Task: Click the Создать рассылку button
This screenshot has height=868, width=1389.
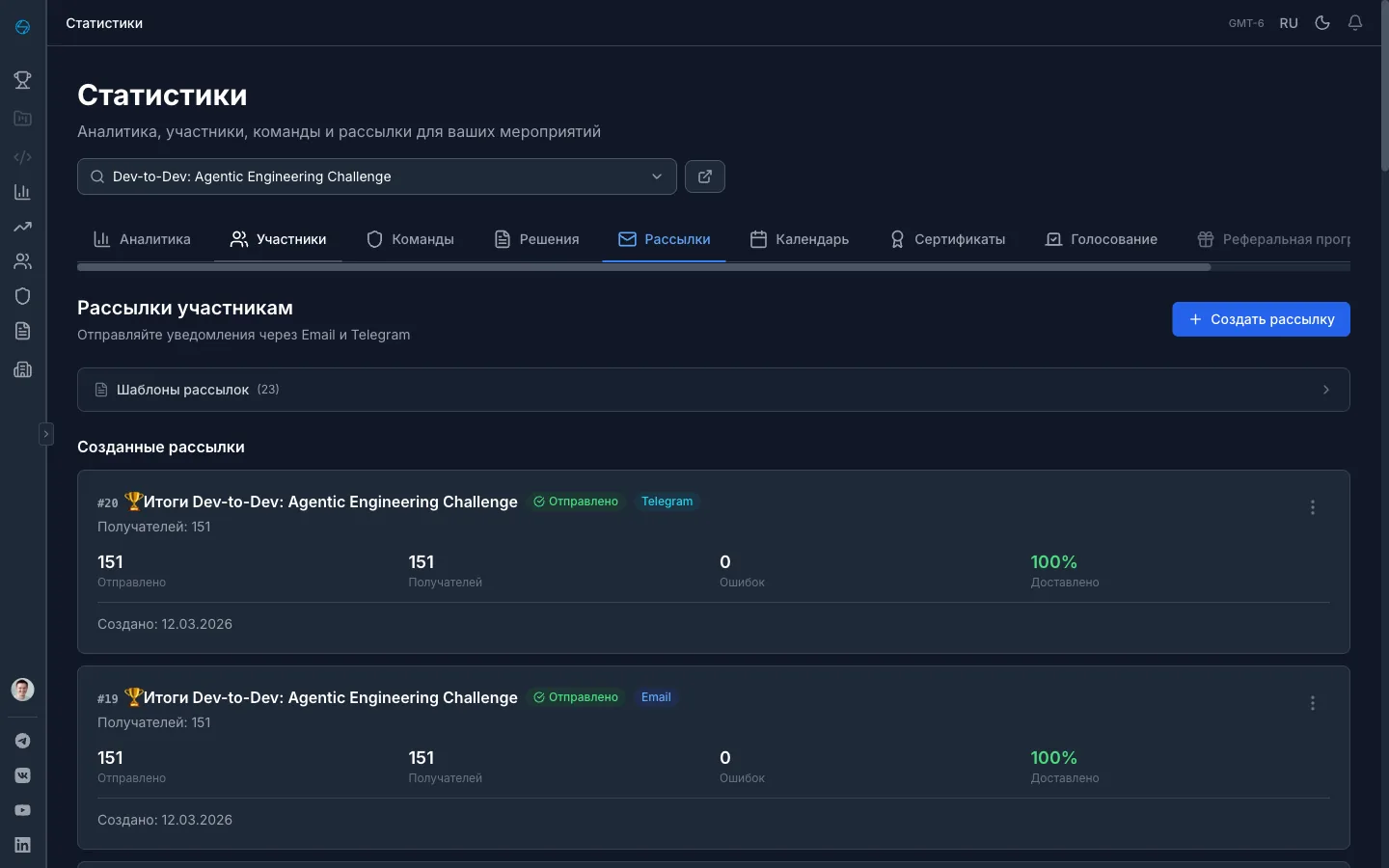Action: [x=1261, y=319]
